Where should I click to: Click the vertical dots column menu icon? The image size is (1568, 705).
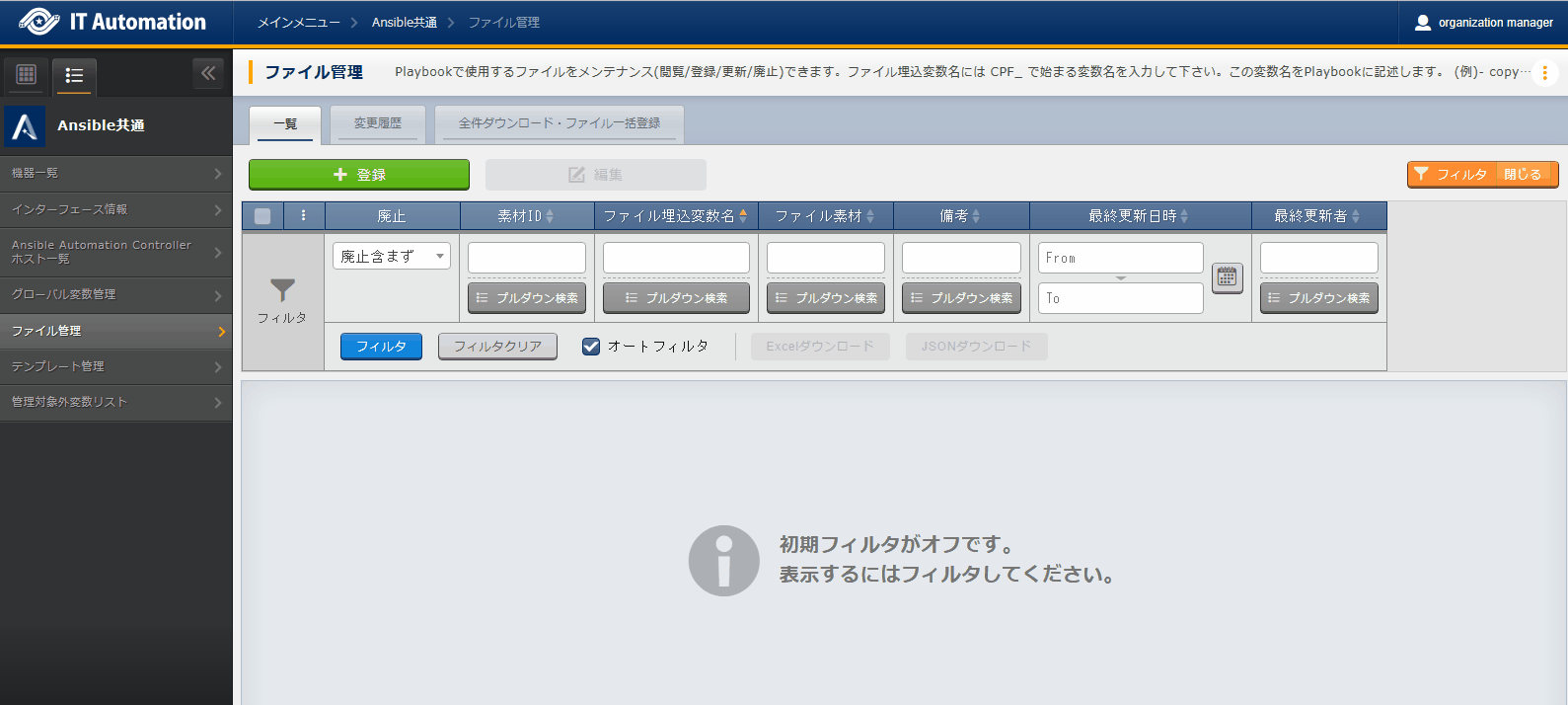(303, 216)
